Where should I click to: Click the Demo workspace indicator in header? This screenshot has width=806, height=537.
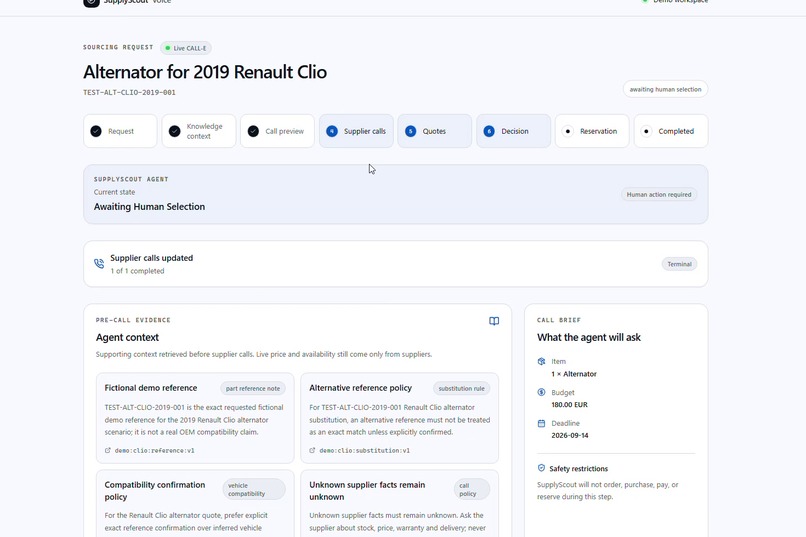[675, 2]
